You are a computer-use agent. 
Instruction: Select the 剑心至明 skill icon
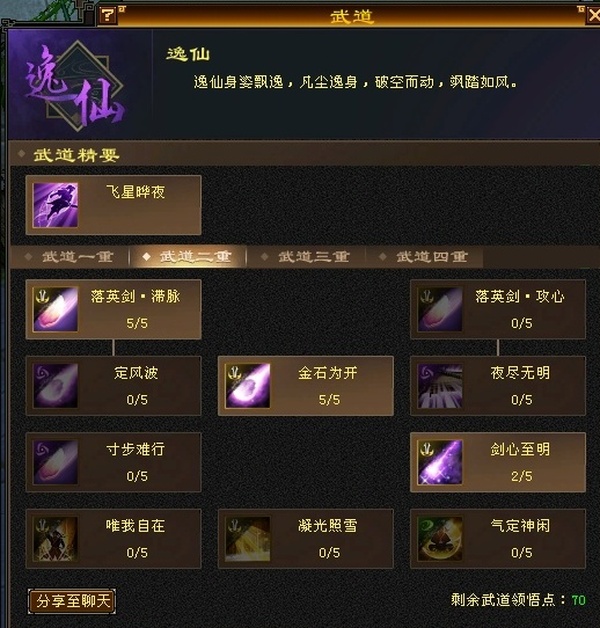(440, 462)
